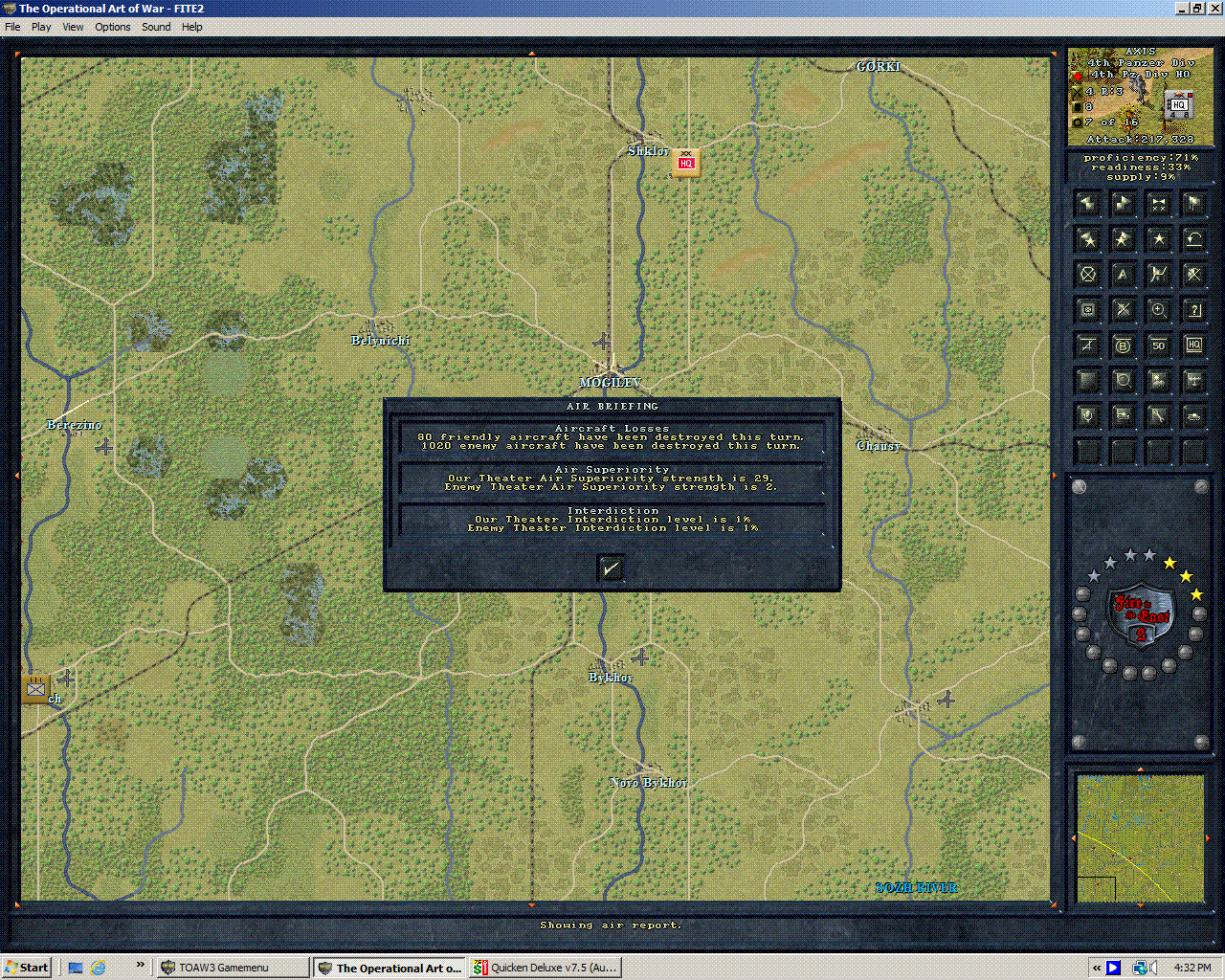Open the Windows Start menu

26,968
